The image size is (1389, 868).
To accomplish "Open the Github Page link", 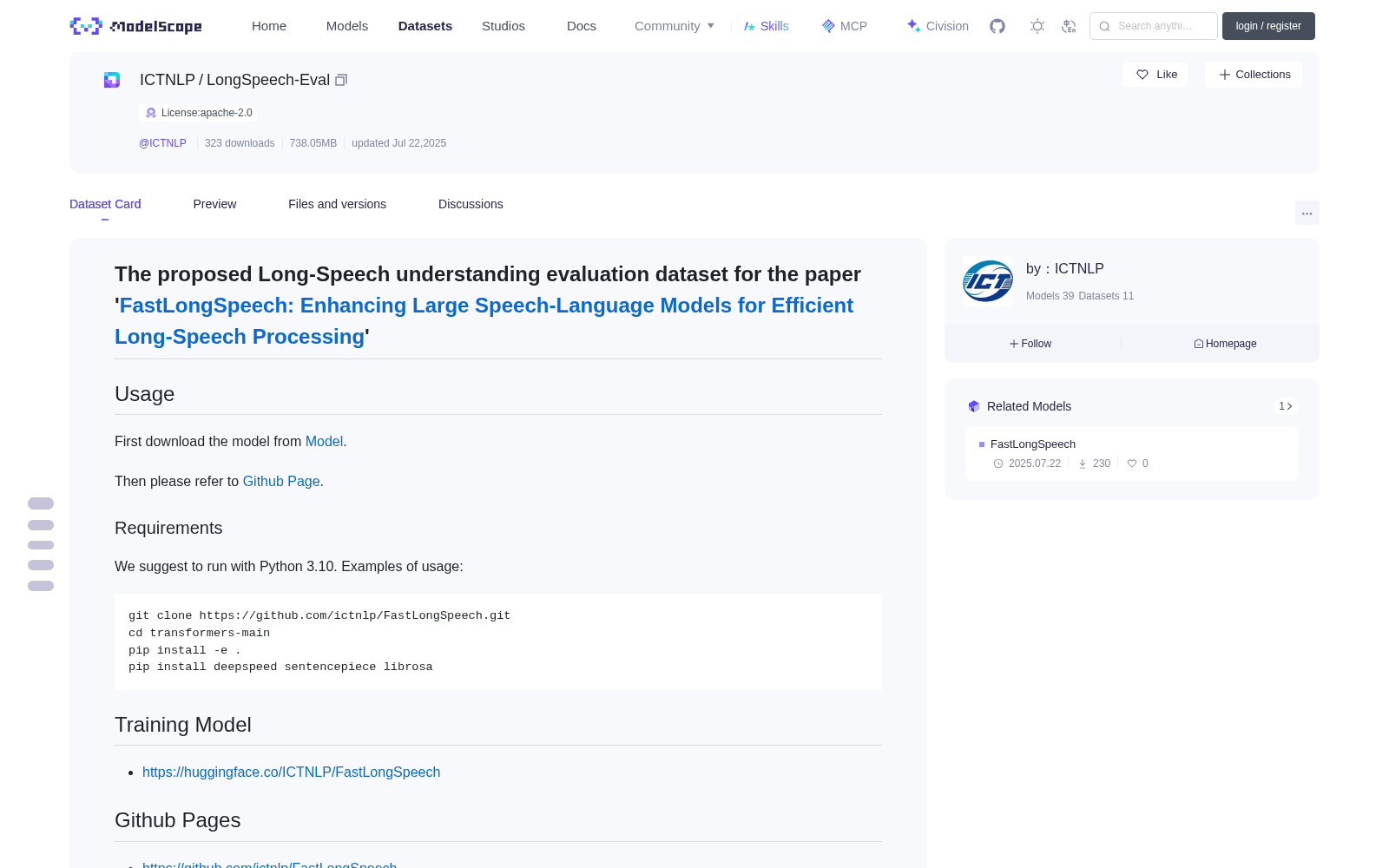I will click(x=281, y=481).
